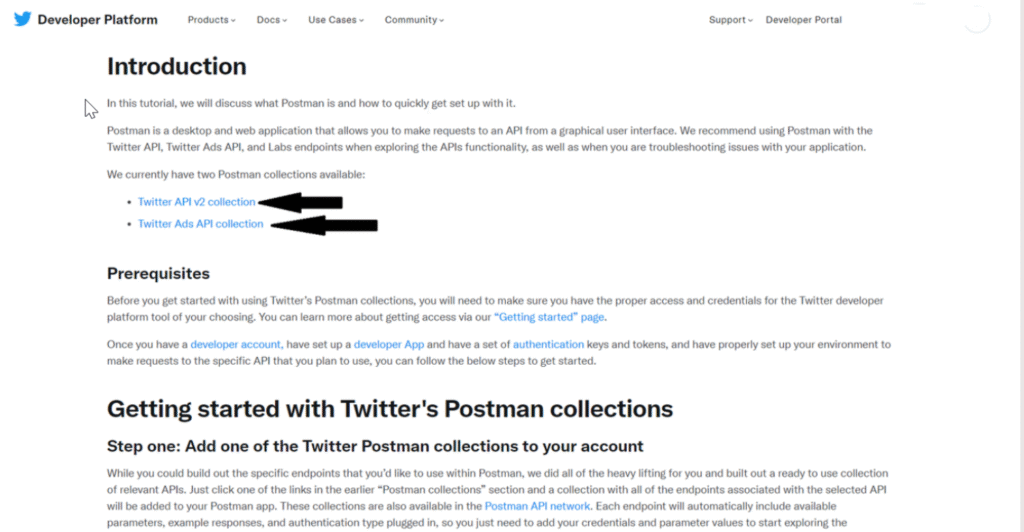Click the arrow pointing to API v2 collection
The width and height of the screenshot is (1024, 532).
coord(300,202)
